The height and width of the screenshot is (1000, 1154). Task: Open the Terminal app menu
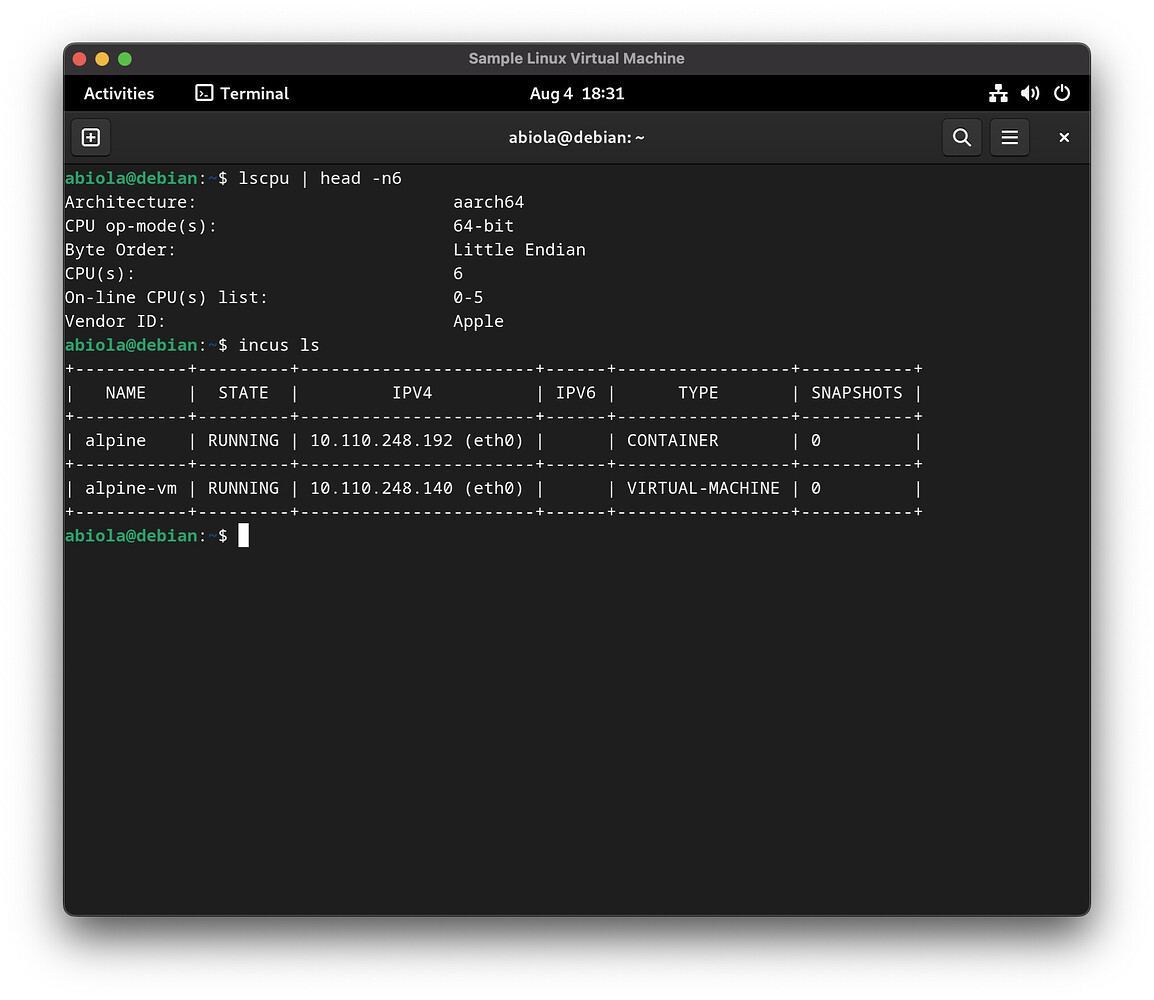coord(241,93)
